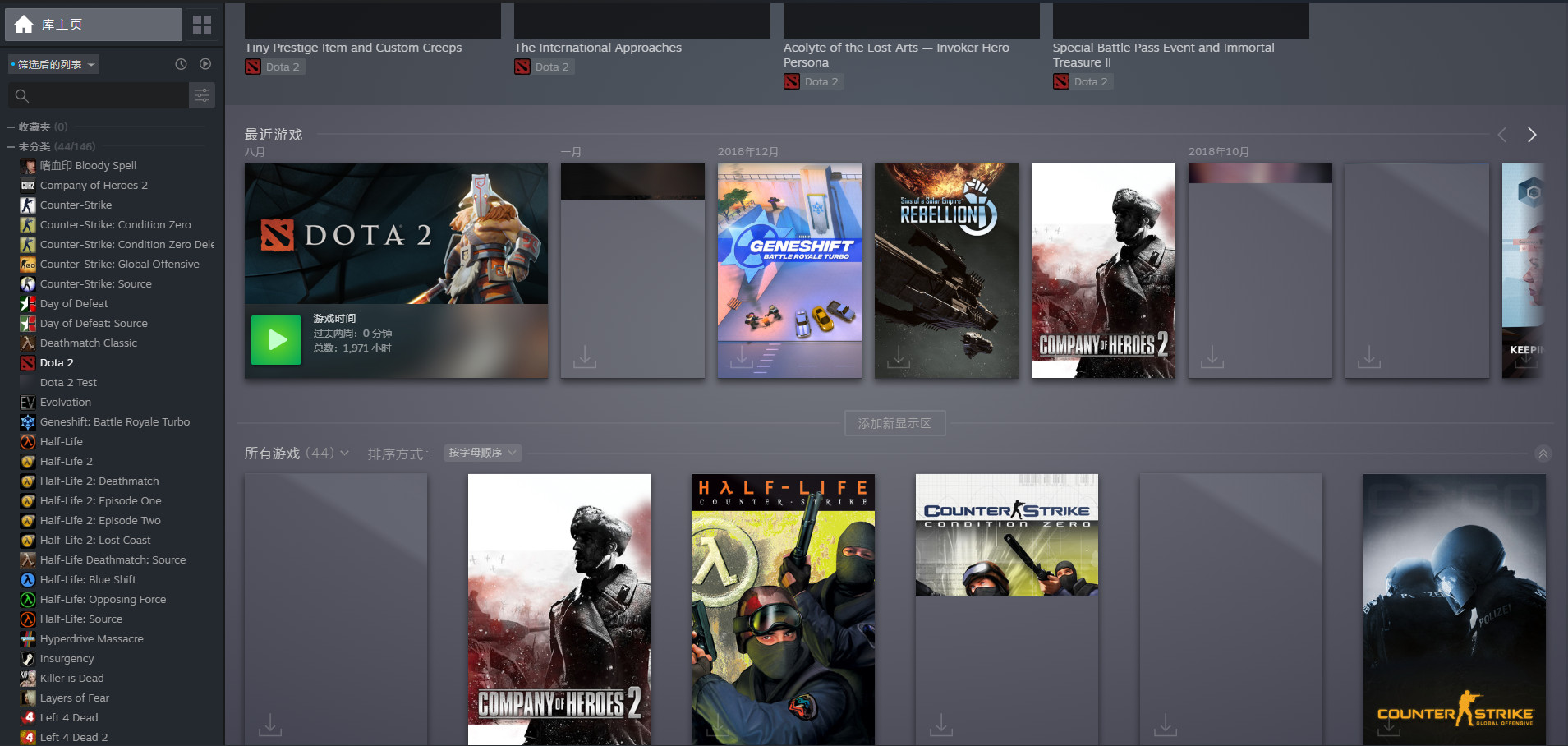This screenshot has height=746, width=1568.
Task: Click Killer is Dead sidebar icon
Action: click(x=28, y=679)
